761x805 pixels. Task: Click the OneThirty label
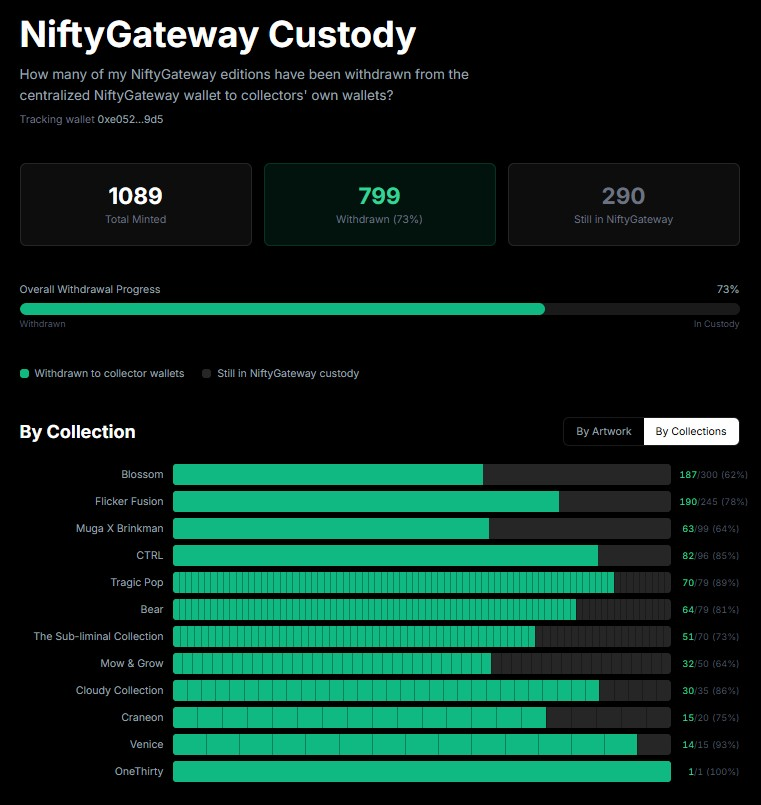click(x=139, y=771)
